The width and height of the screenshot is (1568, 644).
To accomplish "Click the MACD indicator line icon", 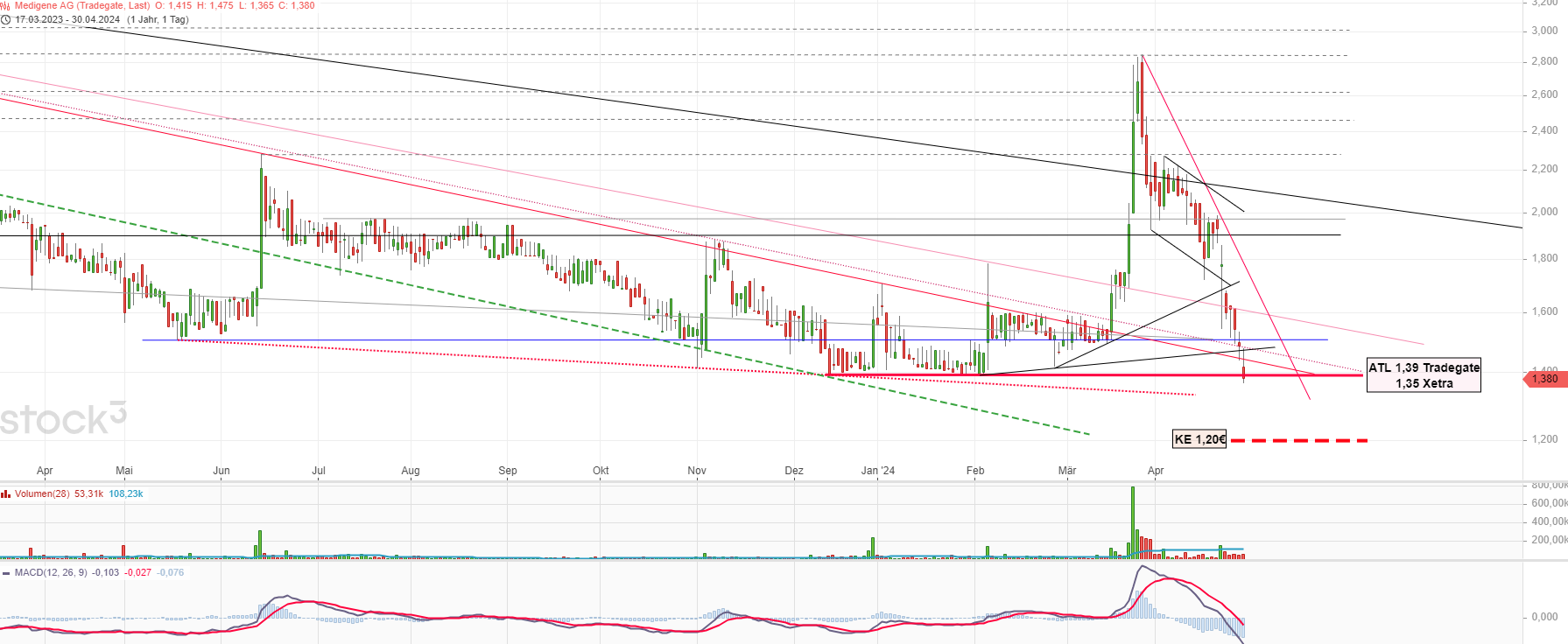I will tap(6, 573).
